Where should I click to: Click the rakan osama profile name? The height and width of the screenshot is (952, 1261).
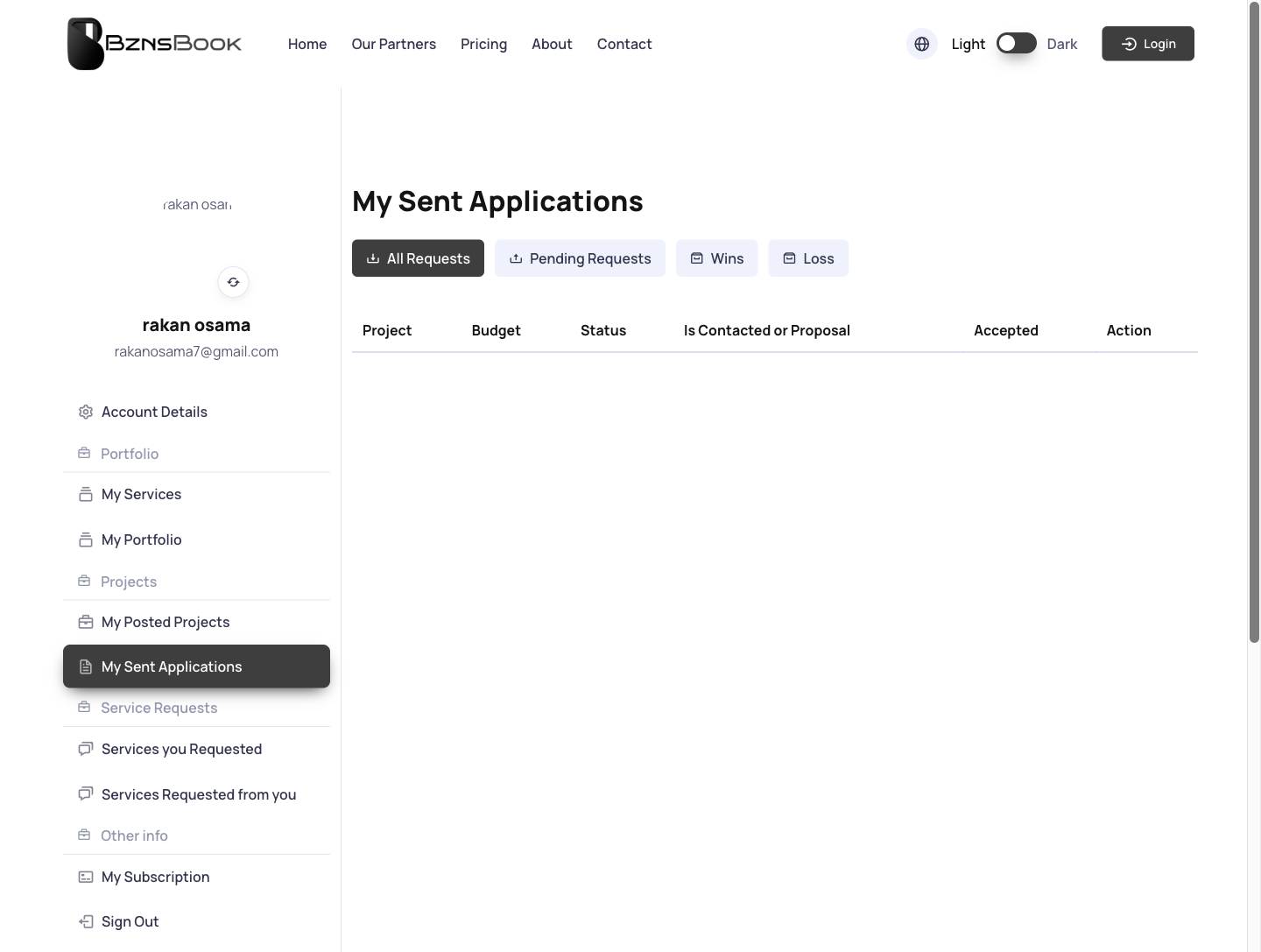[196, 325]
